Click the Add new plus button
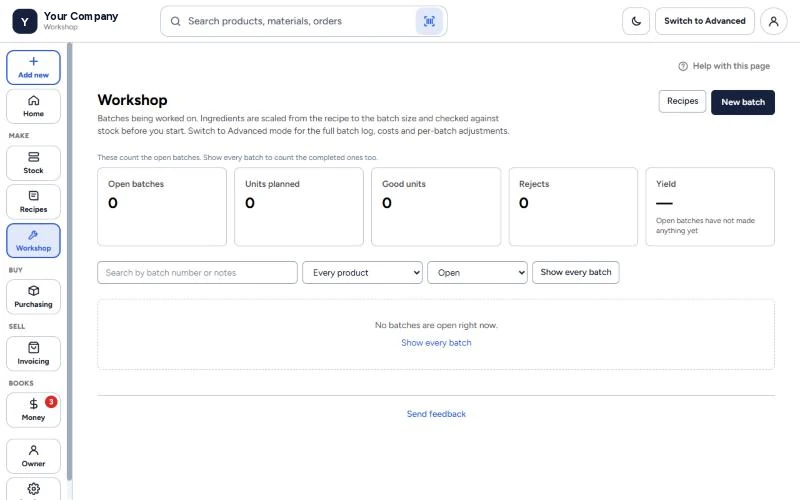 (x=33, y=67)
